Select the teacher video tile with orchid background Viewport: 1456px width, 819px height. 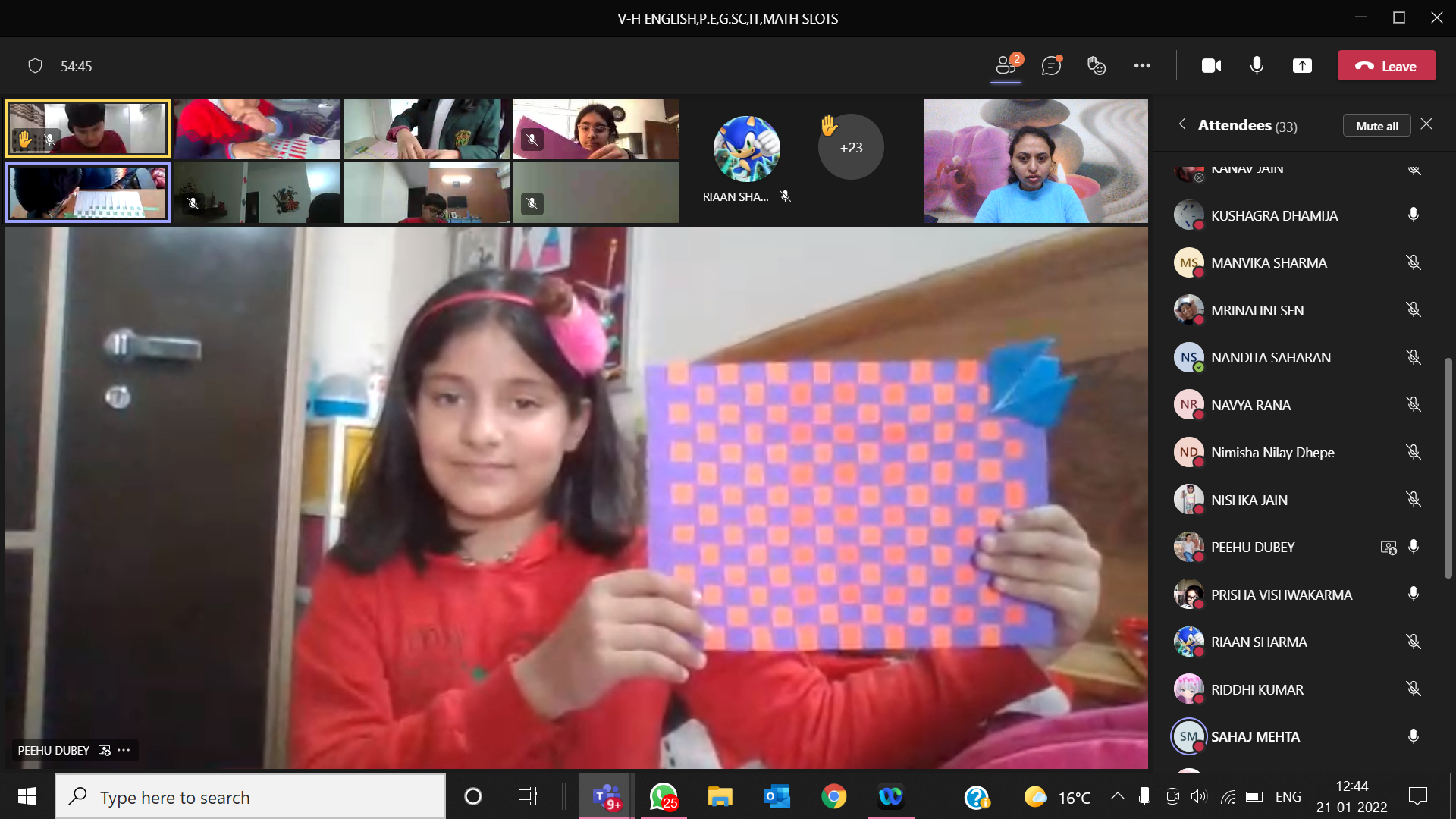coord(1036,160)
